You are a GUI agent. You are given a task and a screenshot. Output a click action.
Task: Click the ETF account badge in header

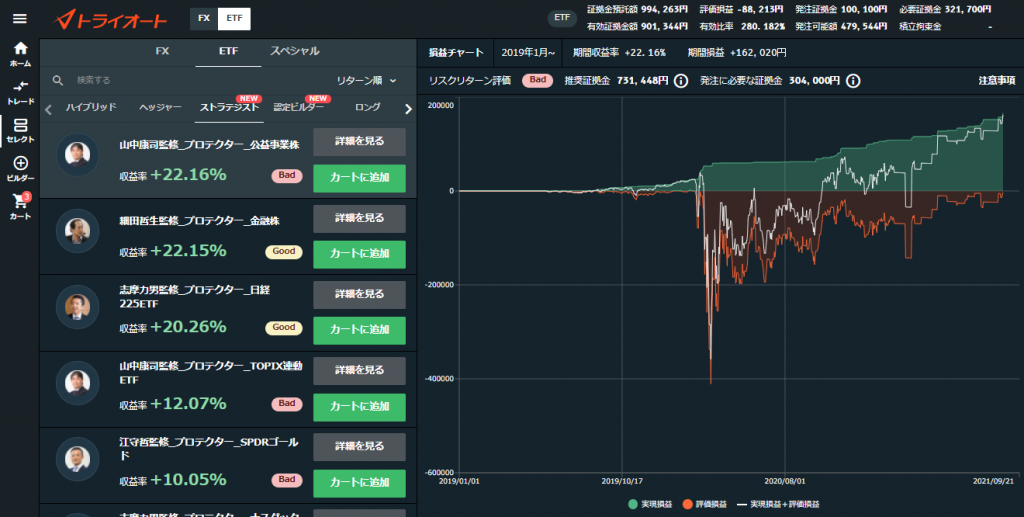(x=562, y=18)
